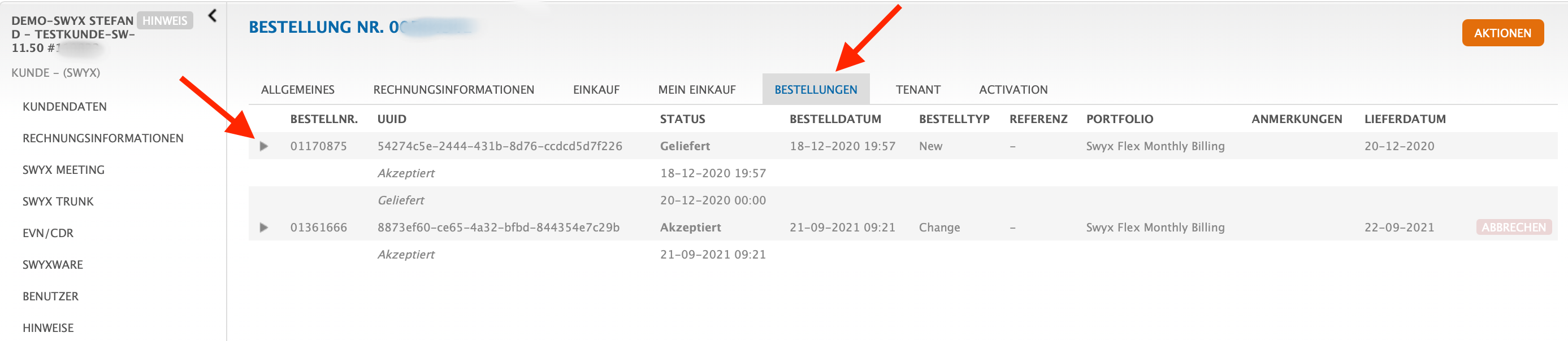
Task: Open the Aktionen button menu
Action: [x=1502, y=33]
